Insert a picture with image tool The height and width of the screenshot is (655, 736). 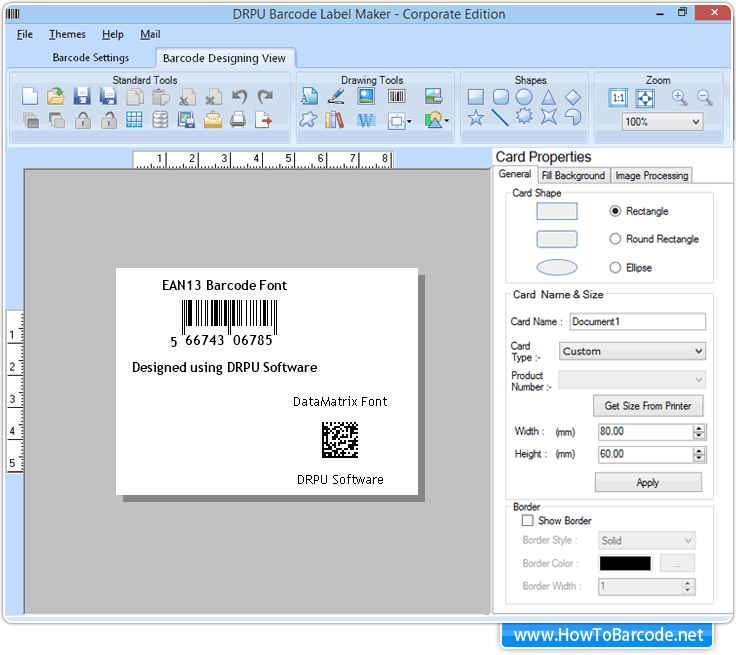coord(366,97)
